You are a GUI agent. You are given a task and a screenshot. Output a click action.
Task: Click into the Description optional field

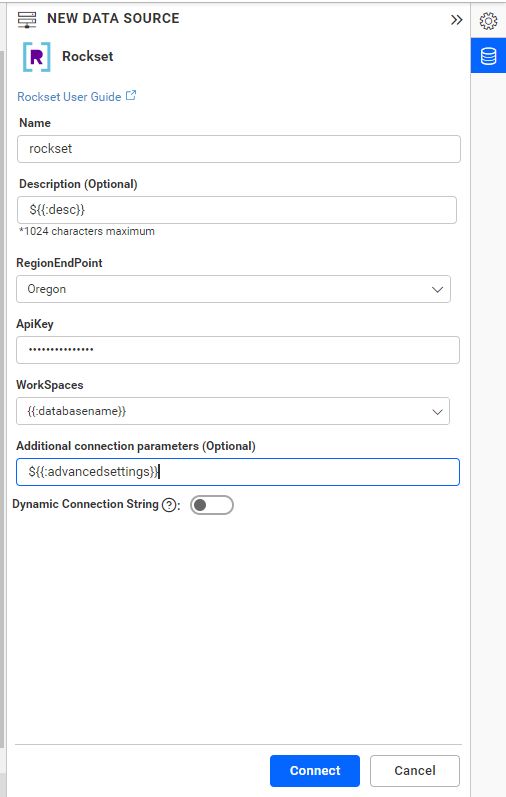[x=237, y=210]
